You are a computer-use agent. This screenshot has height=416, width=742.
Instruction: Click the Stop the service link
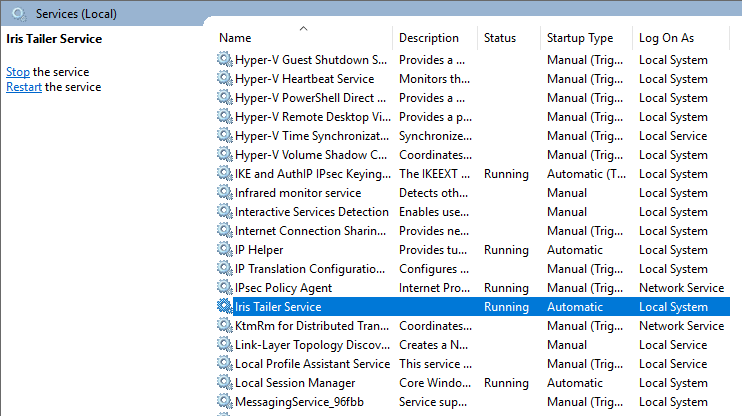(17, 72)
